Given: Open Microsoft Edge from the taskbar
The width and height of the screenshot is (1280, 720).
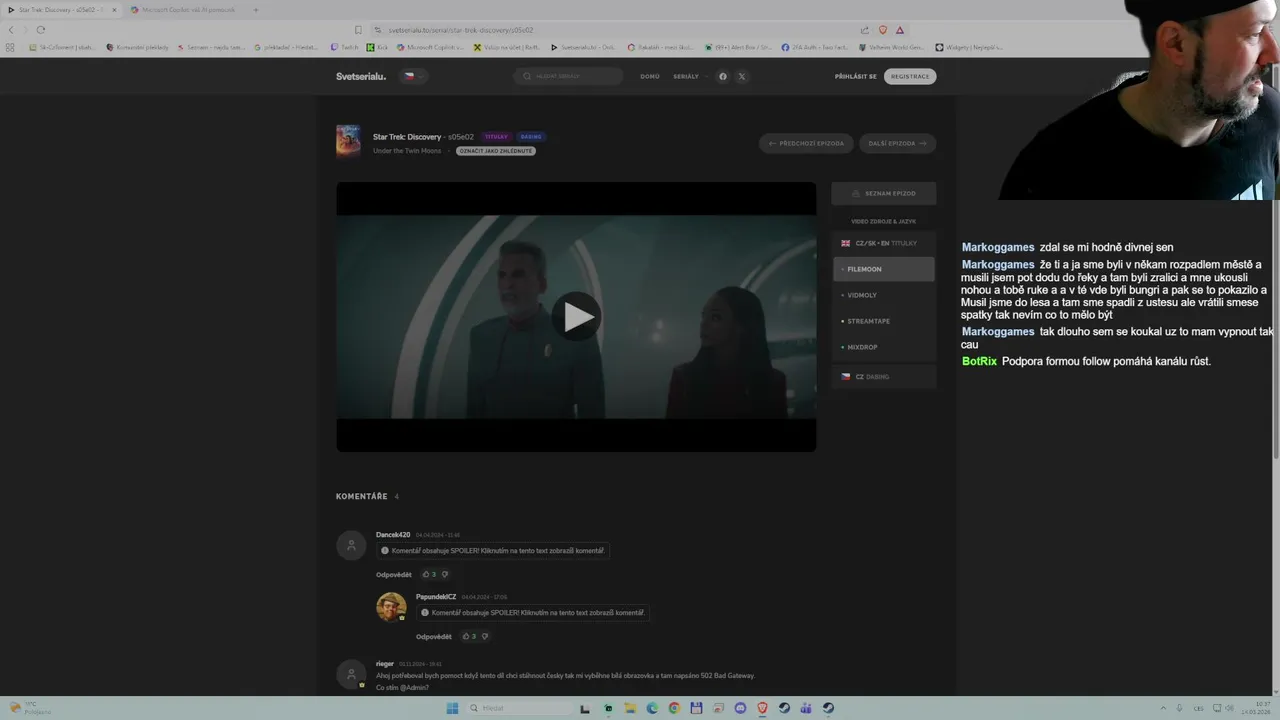Looking at the screenshot, I should coord(653,708).
